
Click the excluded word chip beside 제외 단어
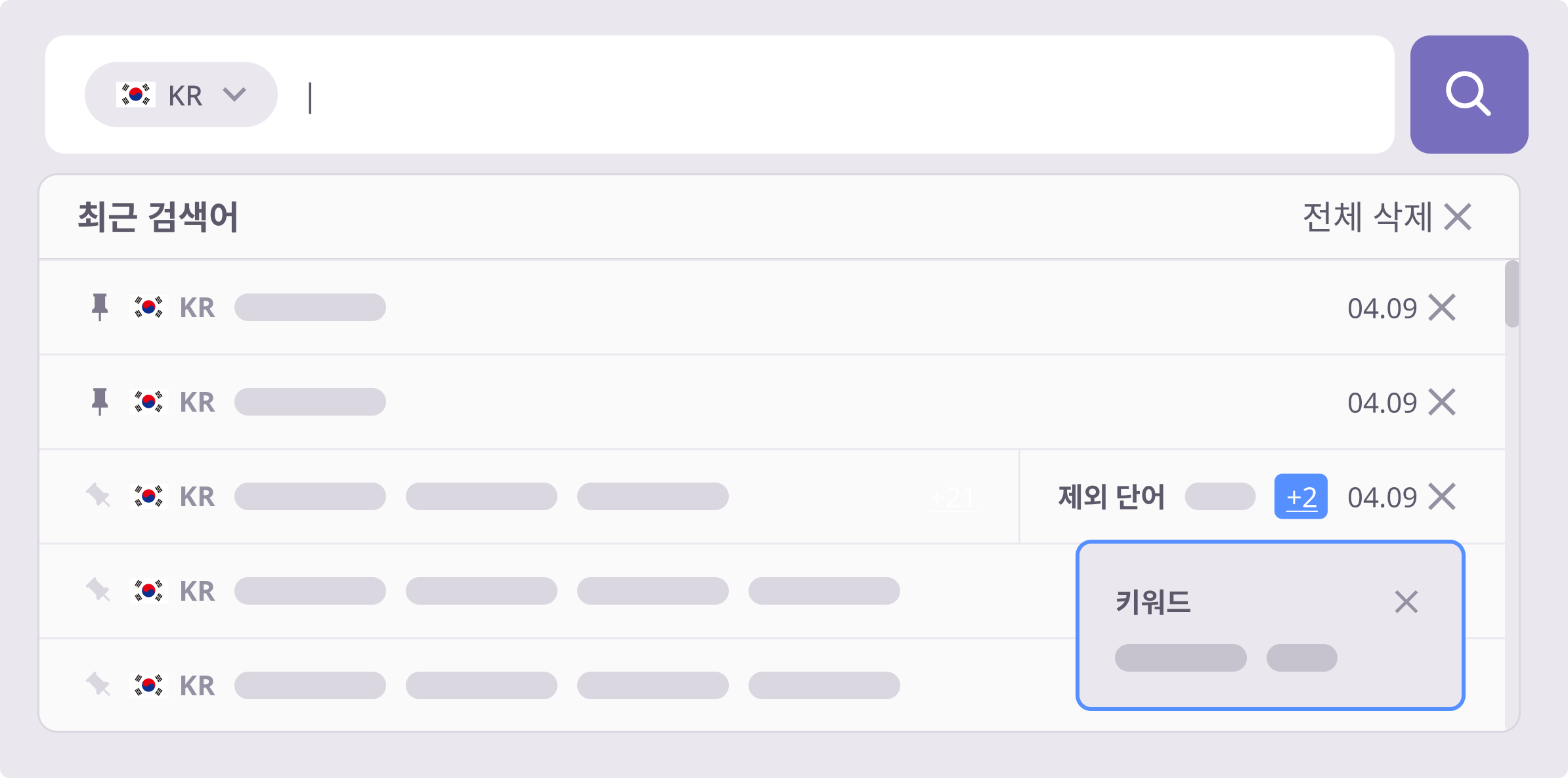tap(1219, 496)
